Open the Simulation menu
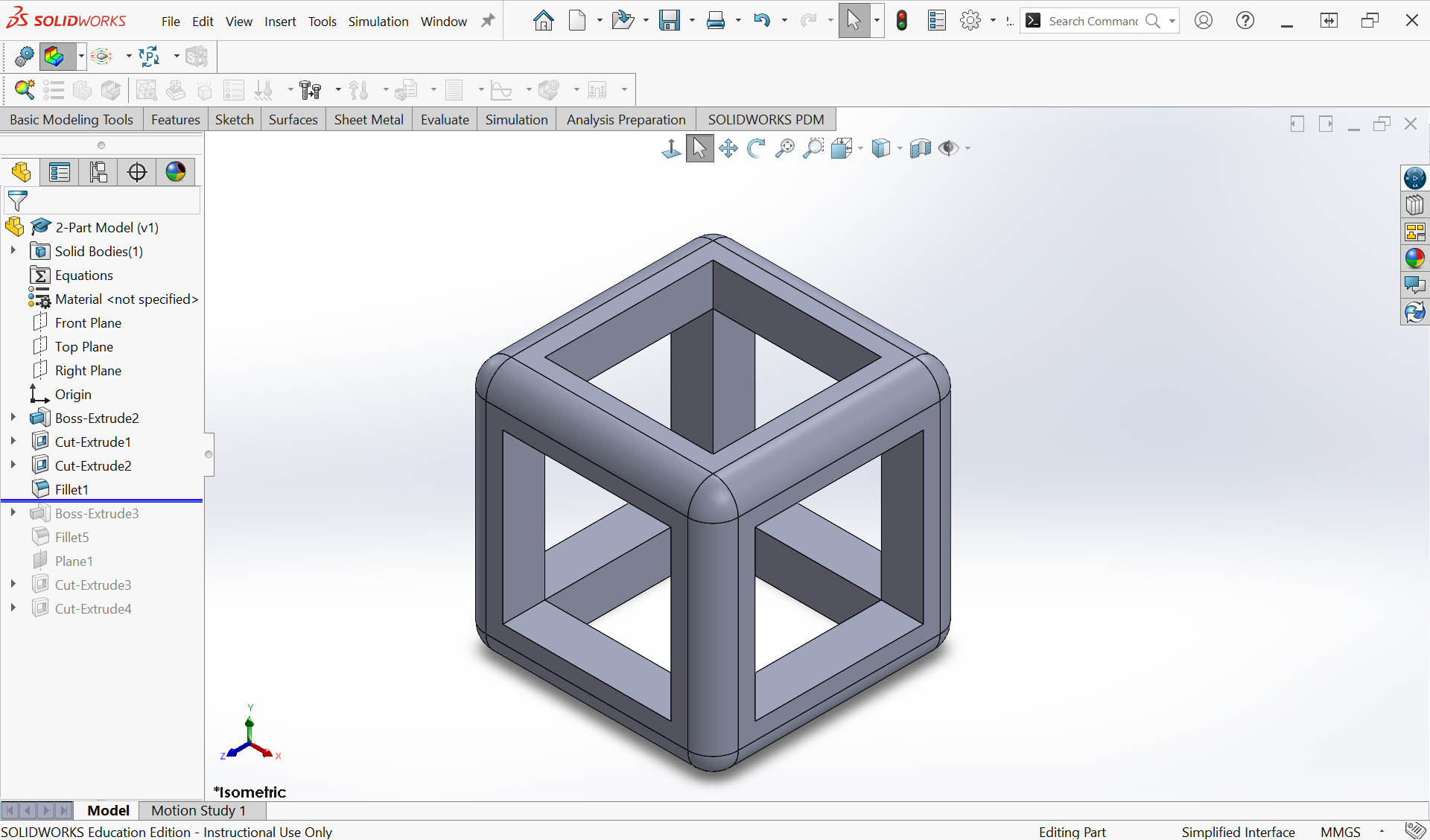1430x840 pixels. [x=378, y=22]
